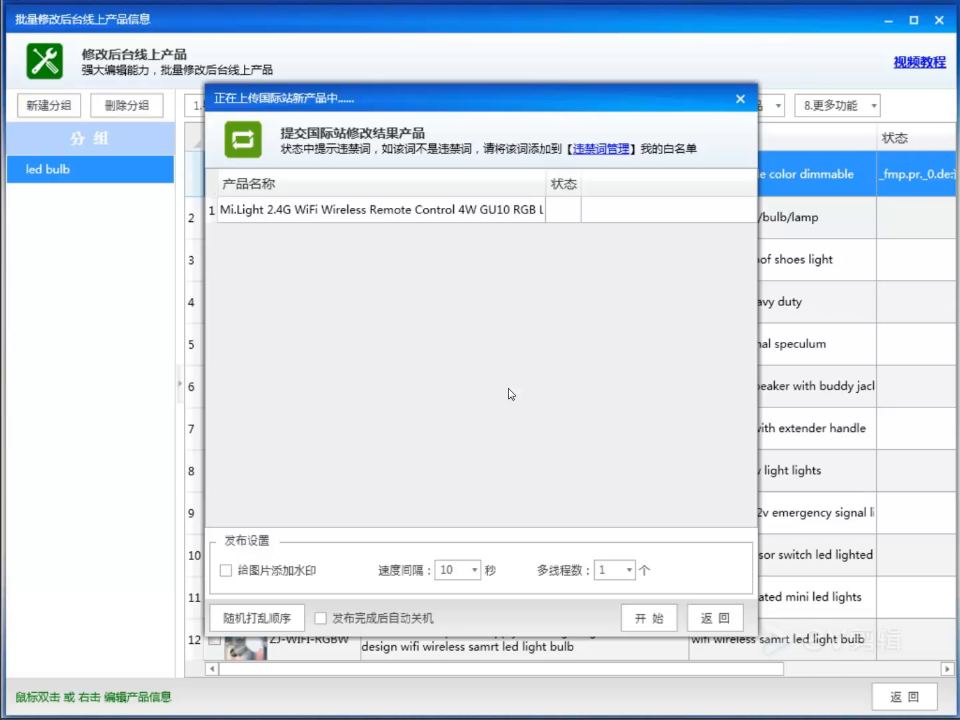Viewport: 960px width, 720px height.
Task: Expand the 8.更多功能 dropdown menu
Action: tap(837, 105)
